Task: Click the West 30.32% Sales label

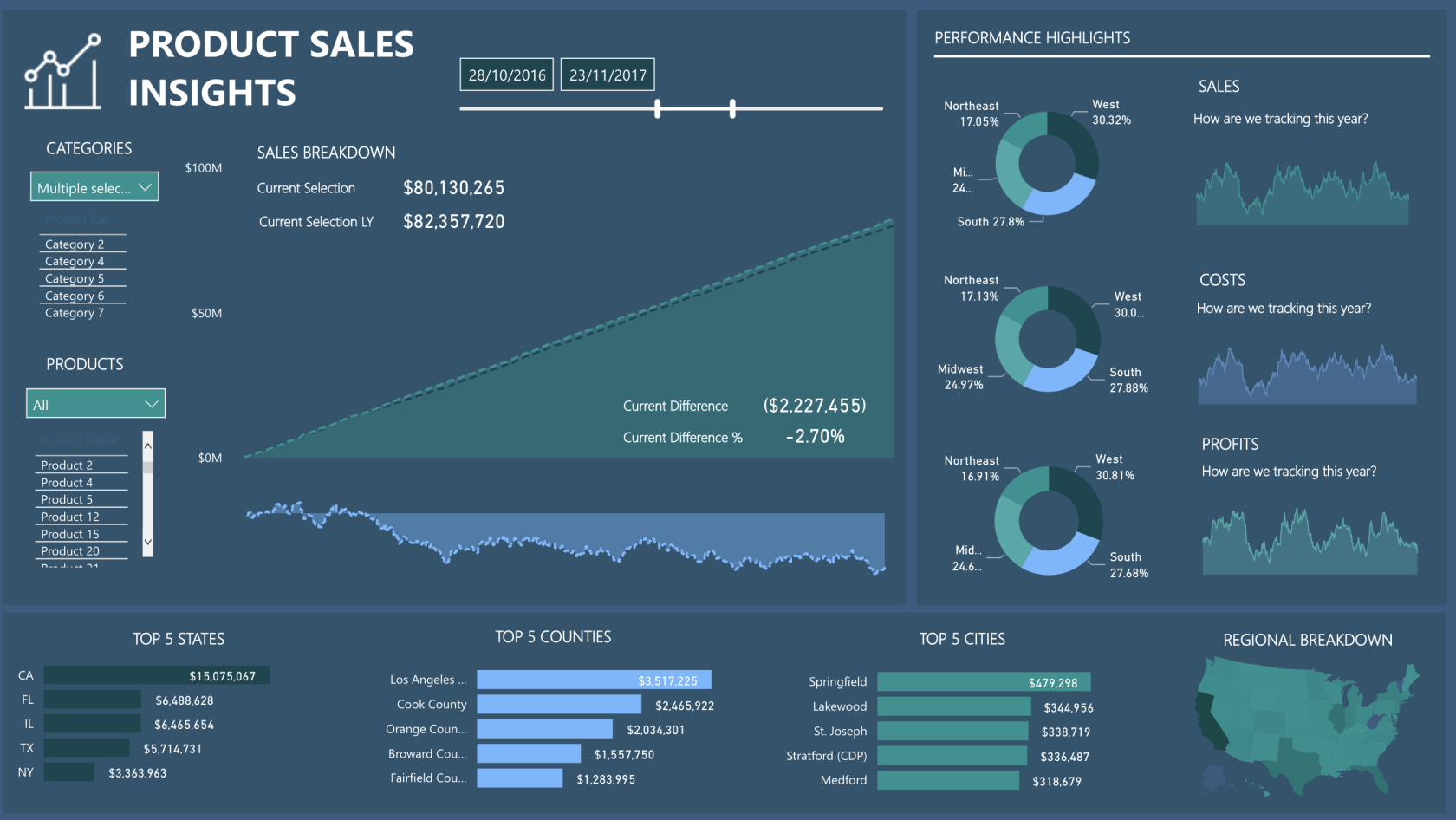Action: click(x=1111, y=112)
